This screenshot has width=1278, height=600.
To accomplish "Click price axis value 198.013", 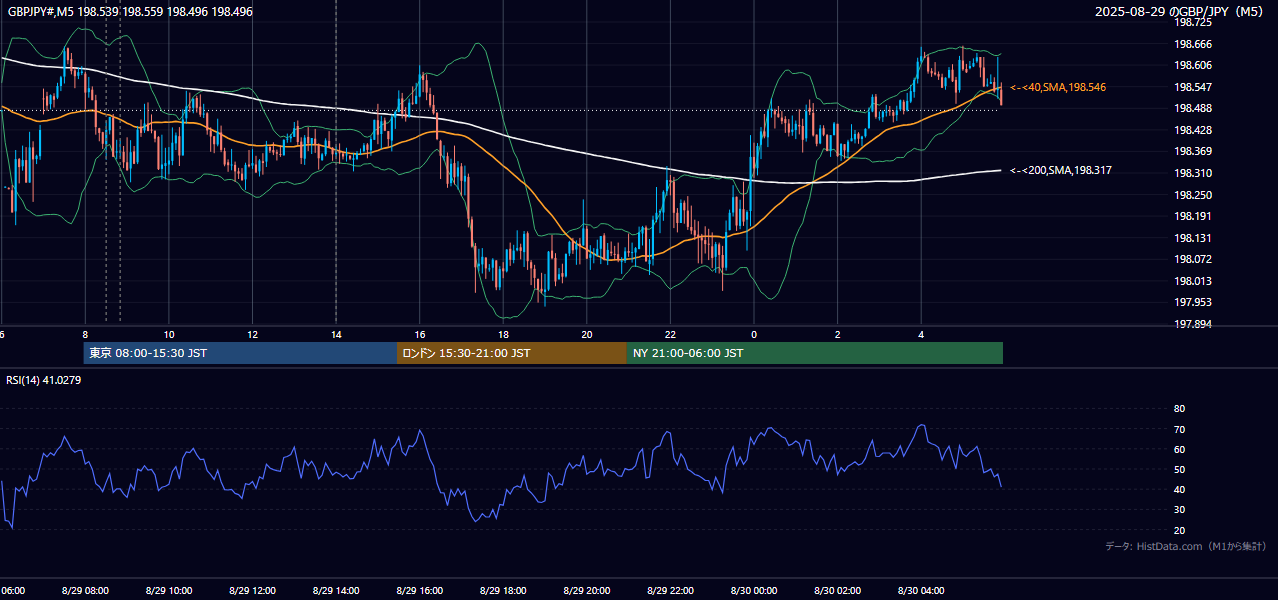I will tap(1193, 281).
